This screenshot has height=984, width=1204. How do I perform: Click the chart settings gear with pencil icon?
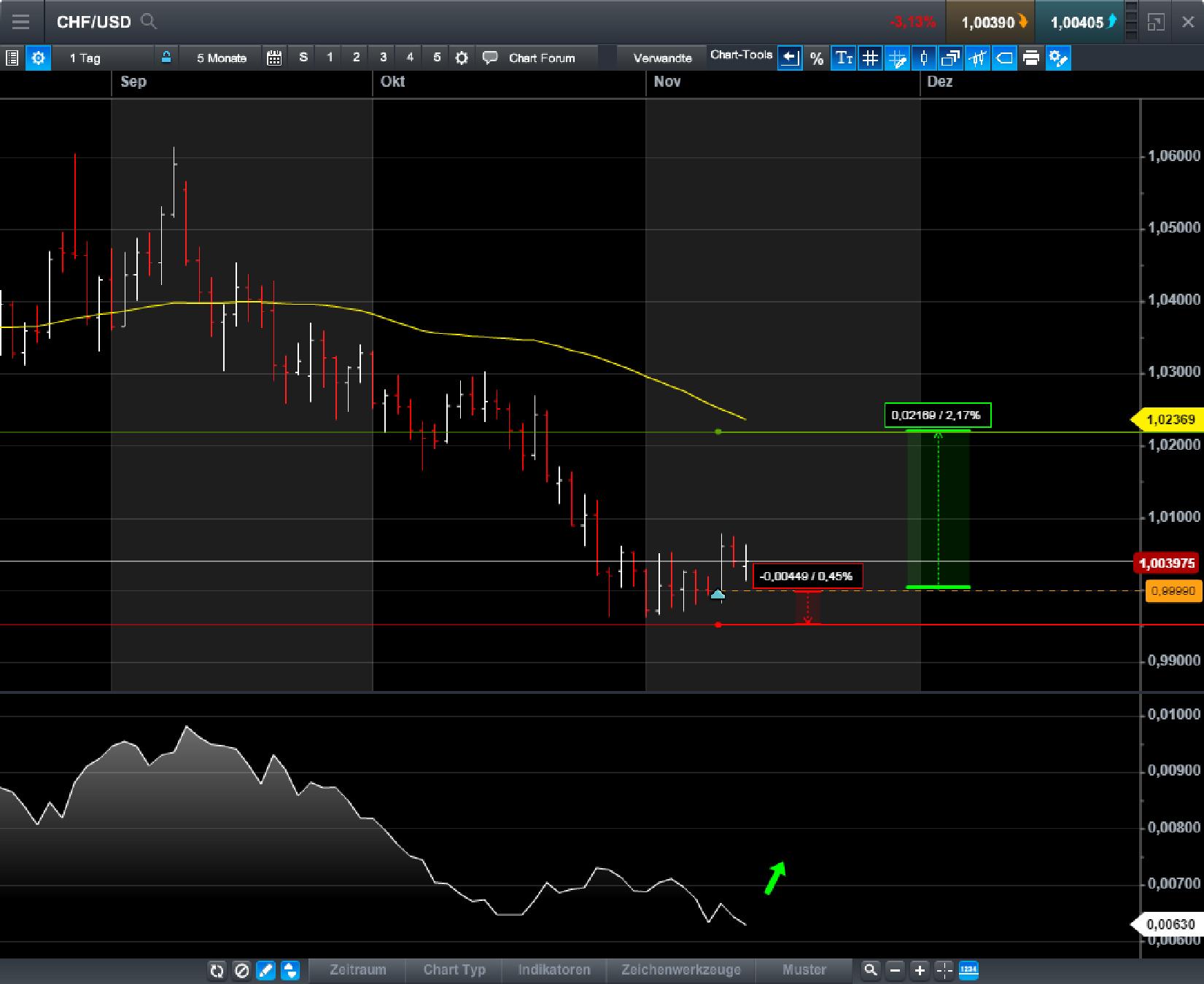[1057, 58]
